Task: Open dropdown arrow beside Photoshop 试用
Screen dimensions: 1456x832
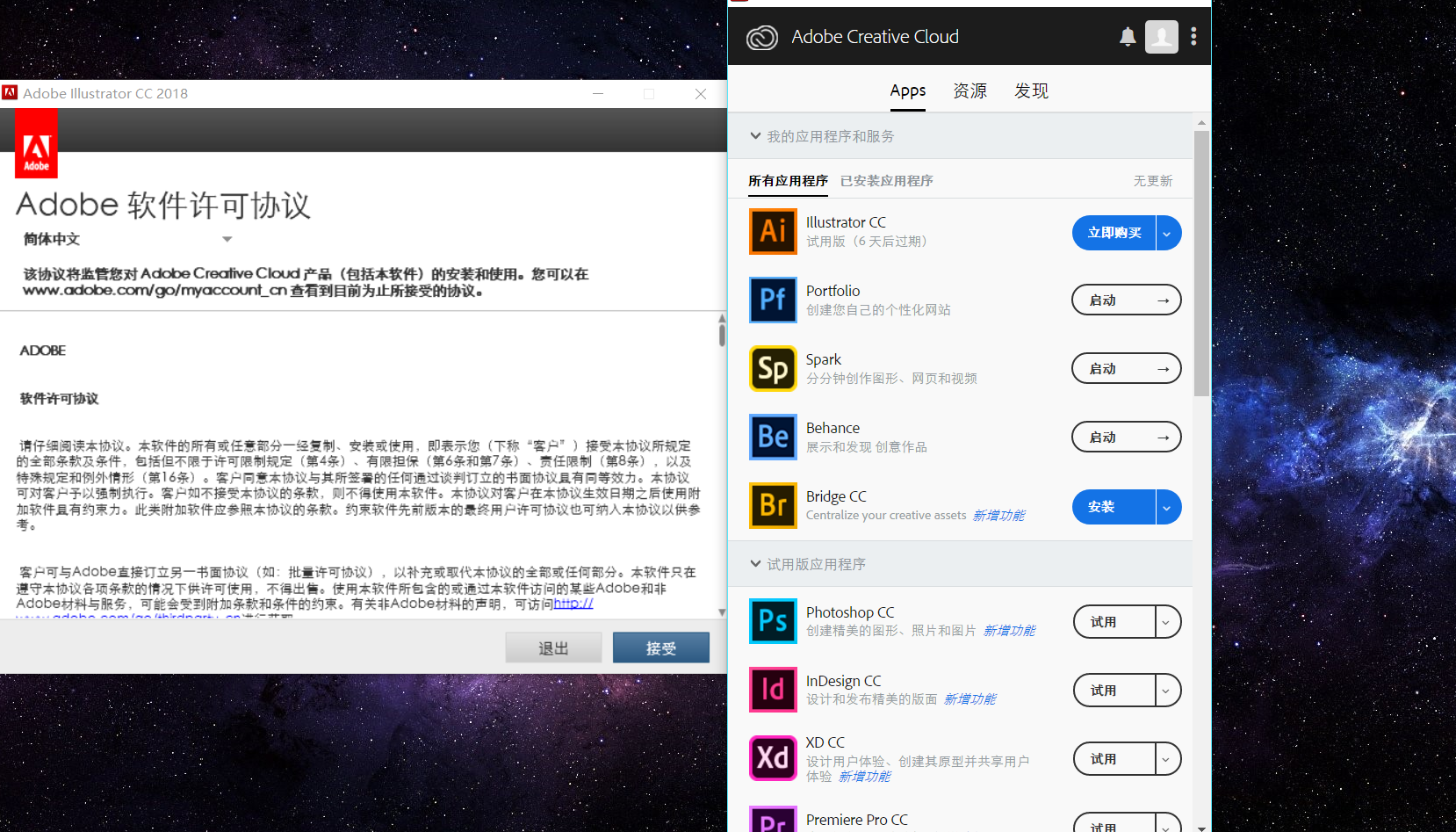Action: (x=1167, y=622)
